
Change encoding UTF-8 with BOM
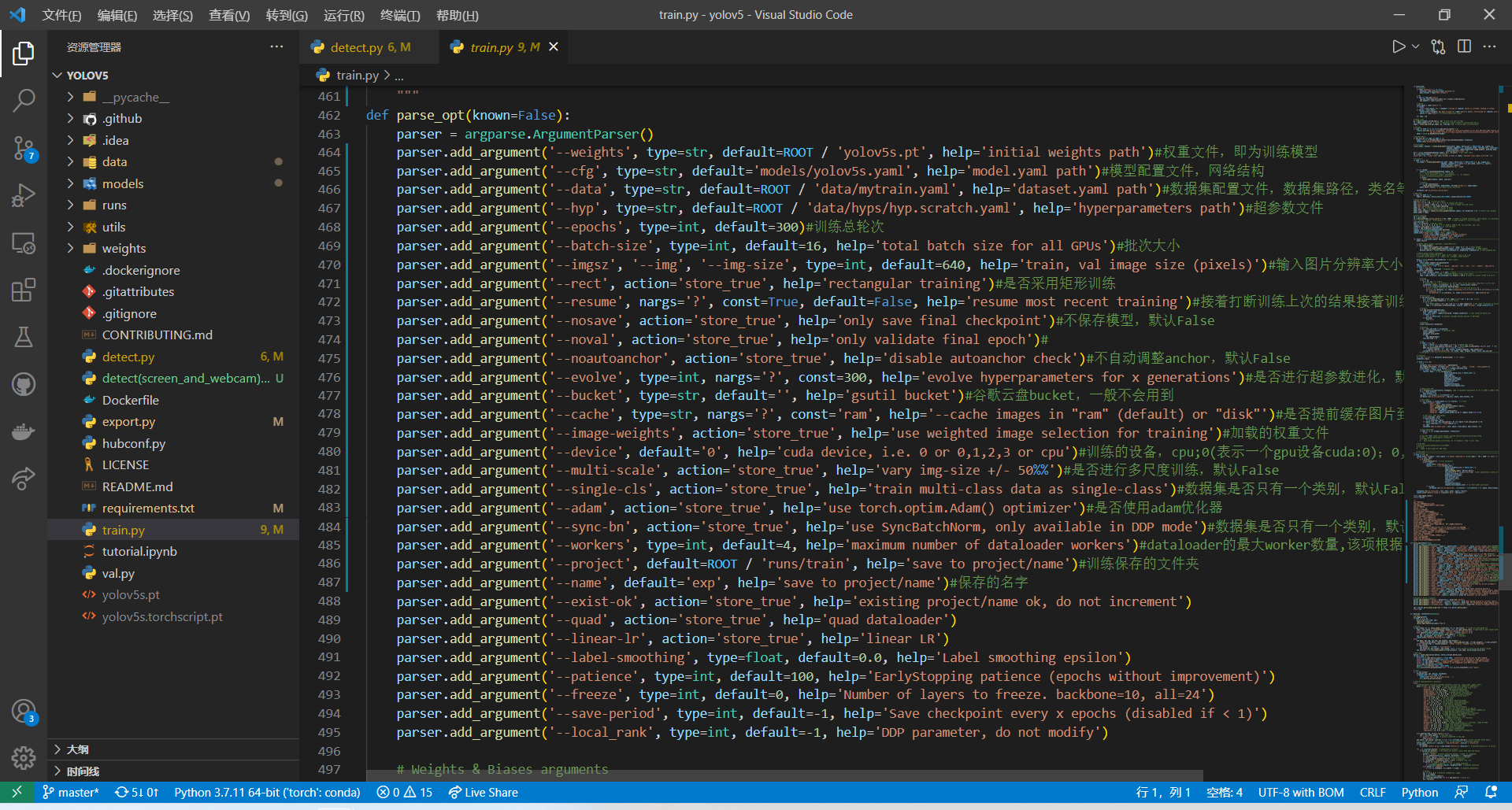coord(1301,792)
